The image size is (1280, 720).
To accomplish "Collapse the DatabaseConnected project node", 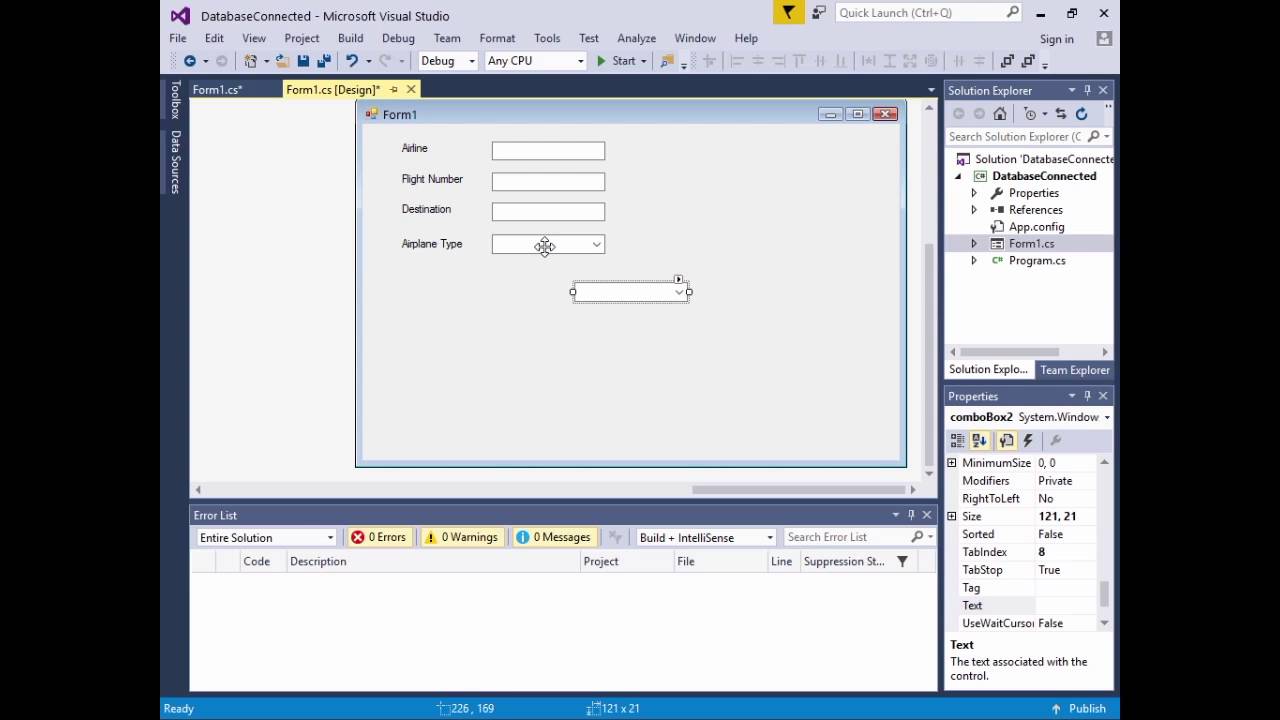I will (958, 176).
